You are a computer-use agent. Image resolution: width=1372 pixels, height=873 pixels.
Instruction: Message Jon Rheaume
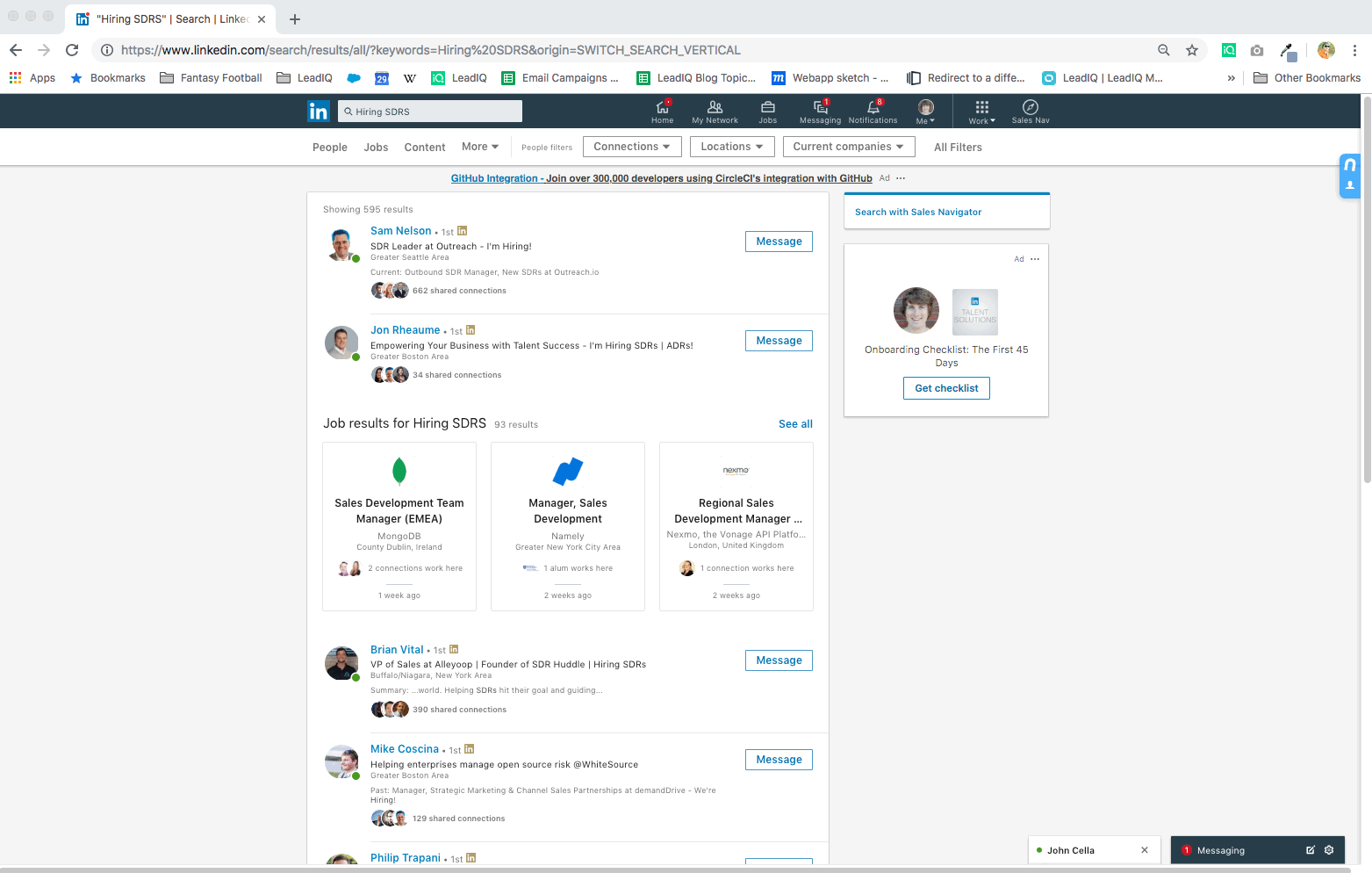click(779, 341)
